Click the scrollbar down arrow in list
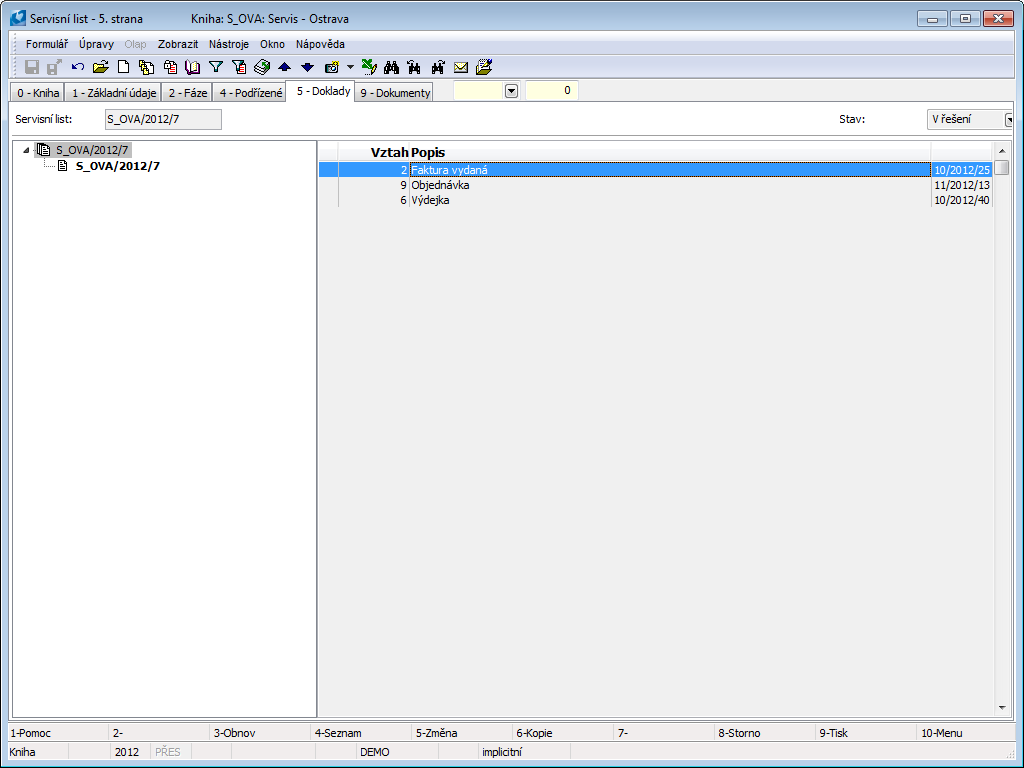1024x768 pixels. (x=1002, y=707)
